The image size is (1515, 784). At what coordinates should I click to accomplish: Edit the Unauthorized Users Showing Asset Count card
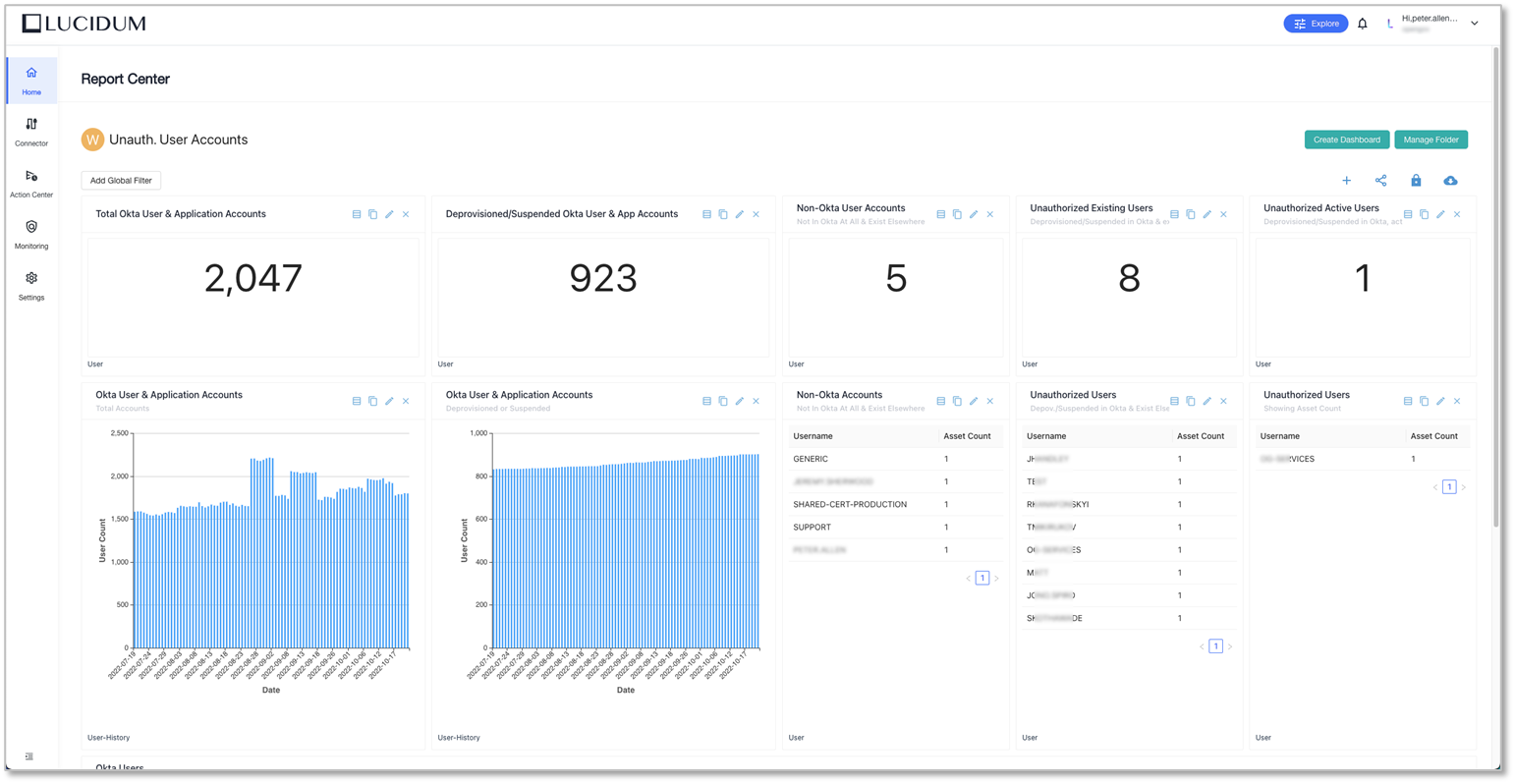1440,401
